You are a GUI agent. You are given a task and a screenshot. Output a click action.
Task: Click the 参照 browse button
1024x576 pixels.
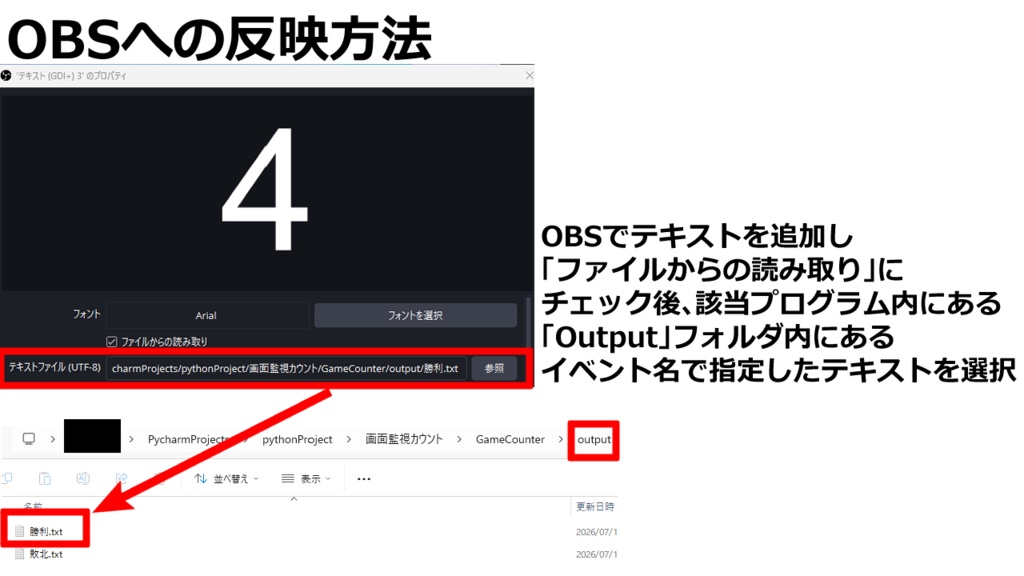click(x=494, y=368)
